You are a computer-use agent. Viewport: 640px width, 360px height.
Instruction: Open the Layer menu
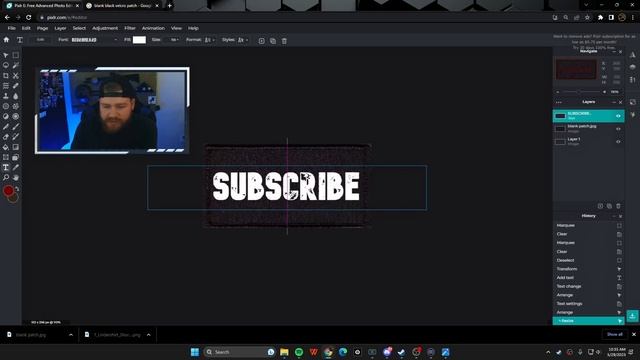(x=60, y=28)
